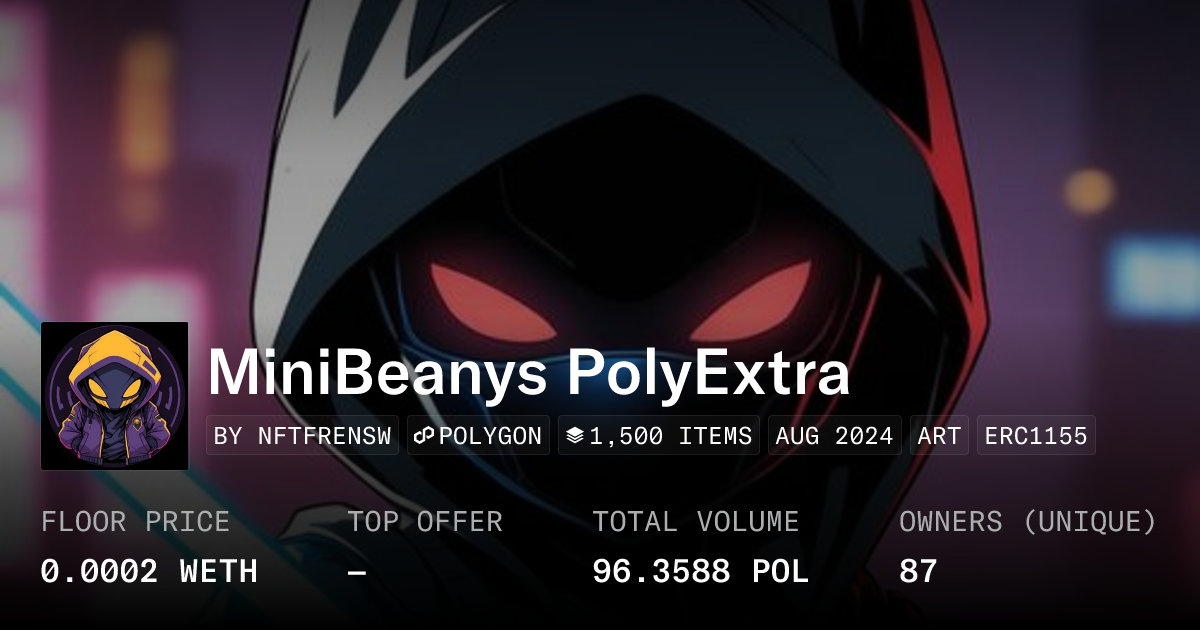
Task: Click the hooded character's left red eye
Action: [x=487, y=297]
